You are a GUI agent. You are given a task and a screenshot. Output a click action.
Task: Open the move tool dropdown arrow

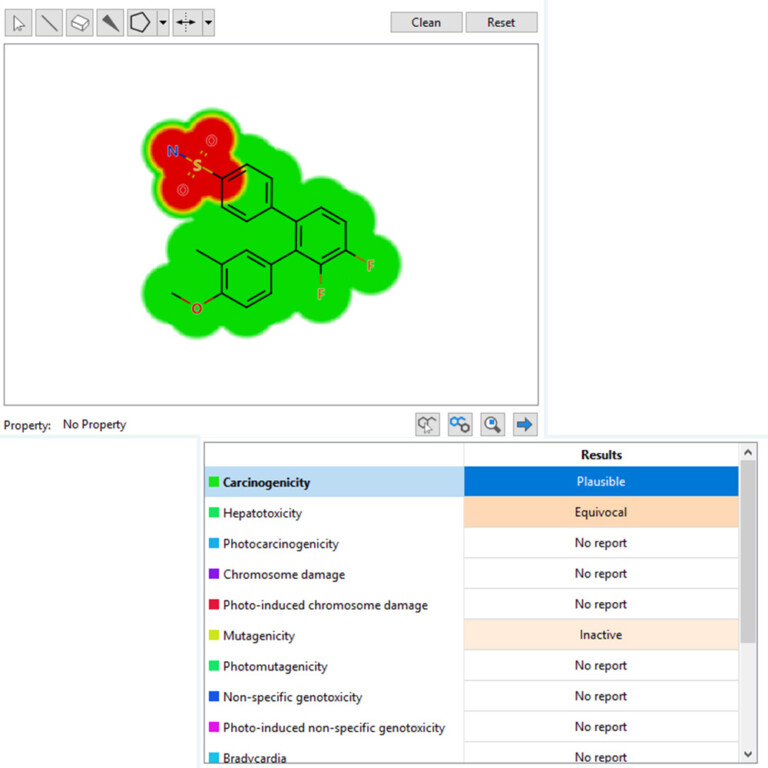point(208,23)
